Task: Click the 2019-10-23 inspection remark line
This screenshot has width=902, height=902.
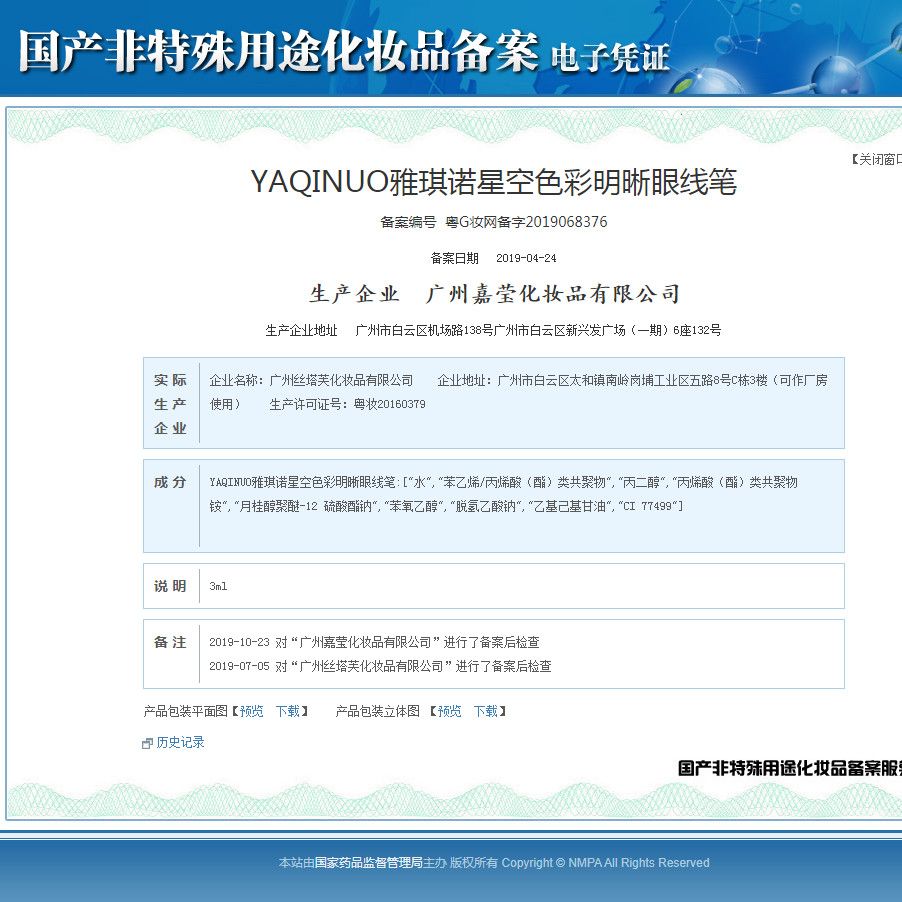Action: 374,642
